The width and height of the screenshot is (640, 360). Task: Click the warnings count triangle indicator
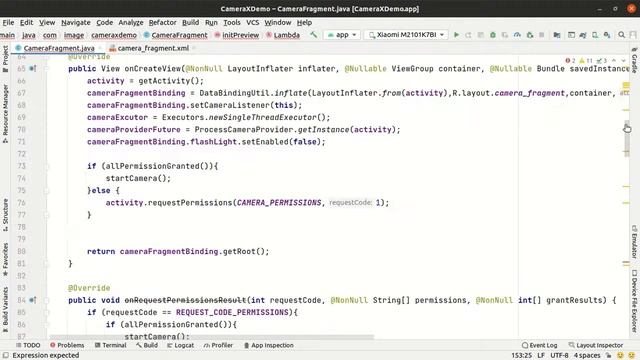click(586, 60)
